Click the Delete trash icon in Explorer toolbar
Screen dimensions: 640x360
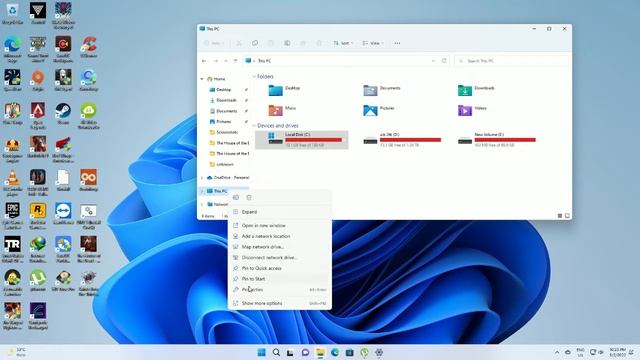pyautogui.click(x=319, y=43)
